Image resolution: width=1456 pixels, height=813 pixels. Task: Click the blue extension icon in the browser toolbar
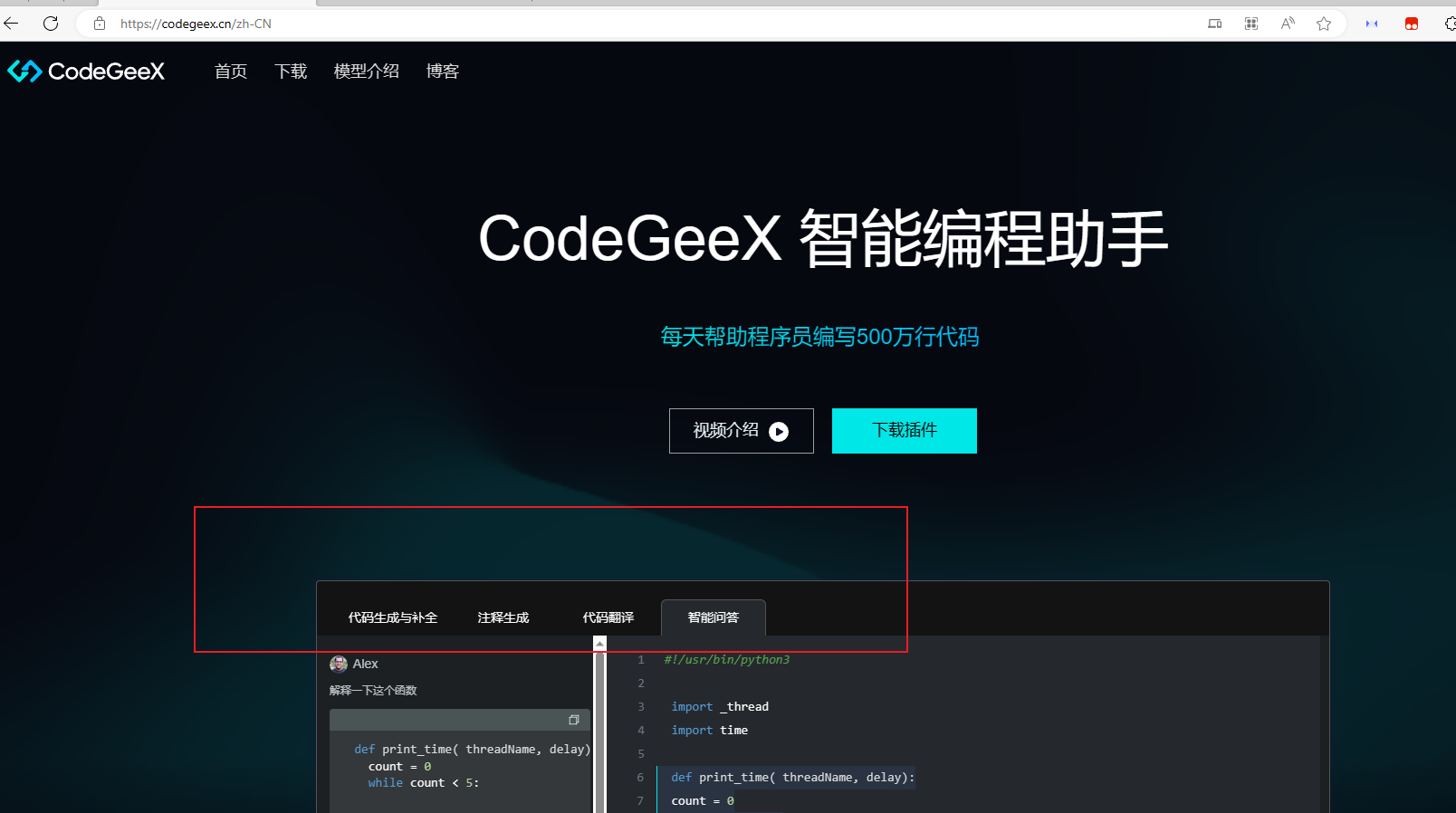click(x=1372, y=24)
